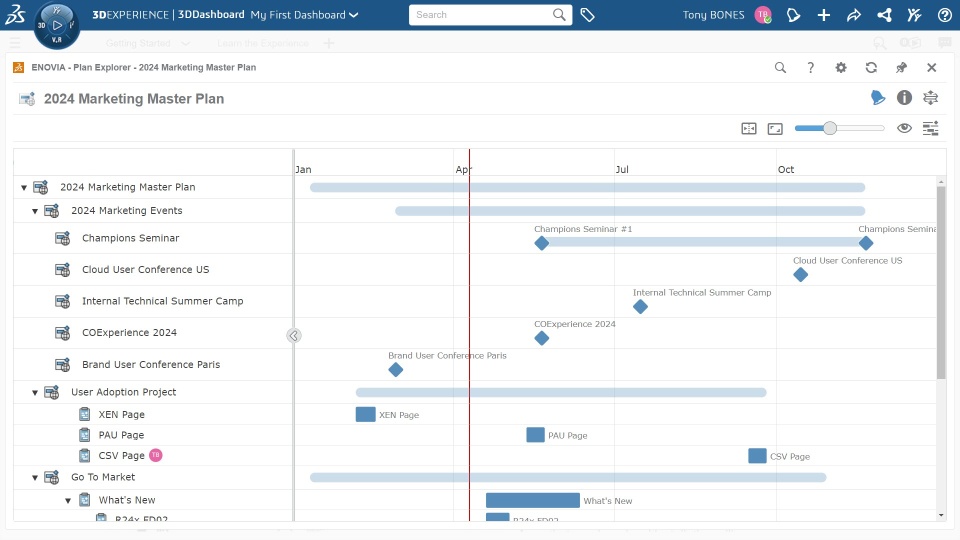Click the CSV Page task bar

click(757, 456)
